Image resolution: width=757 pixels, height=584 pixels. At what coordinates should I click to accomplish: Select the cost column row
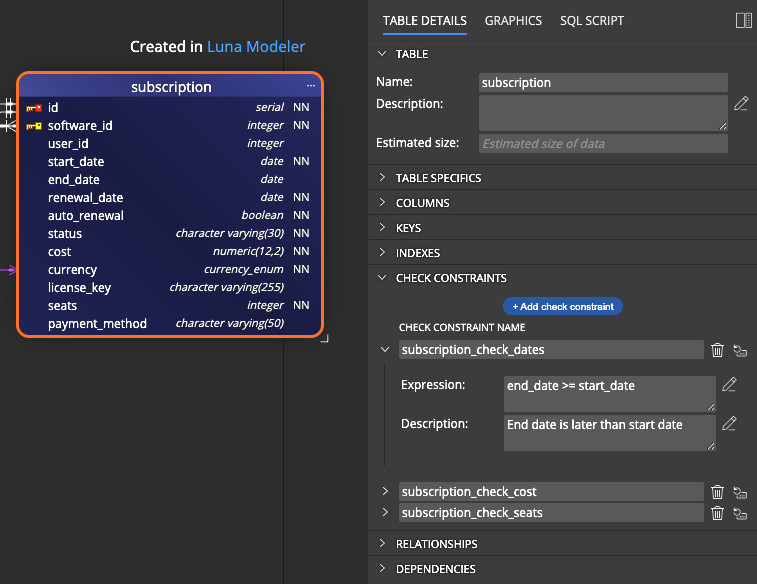pos(170,251)
